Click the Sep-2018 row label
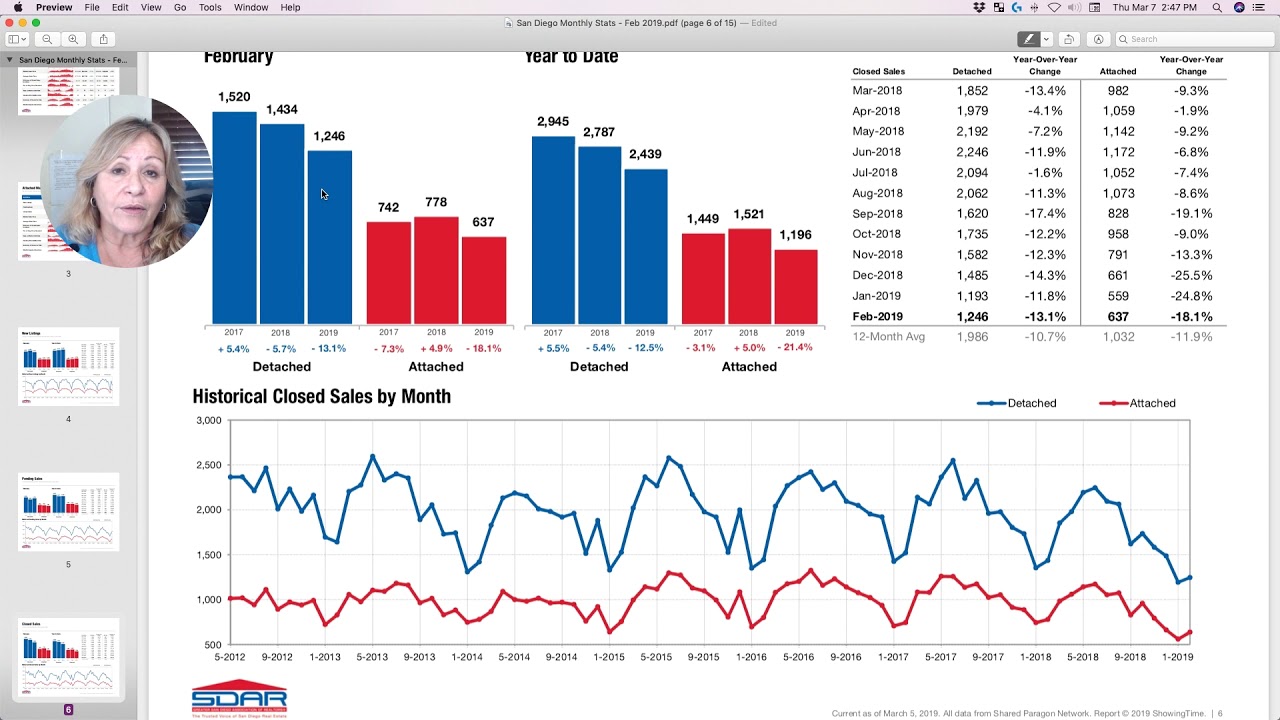The height and width of the screenshot is (720, 1280). (x=877, y=214)
